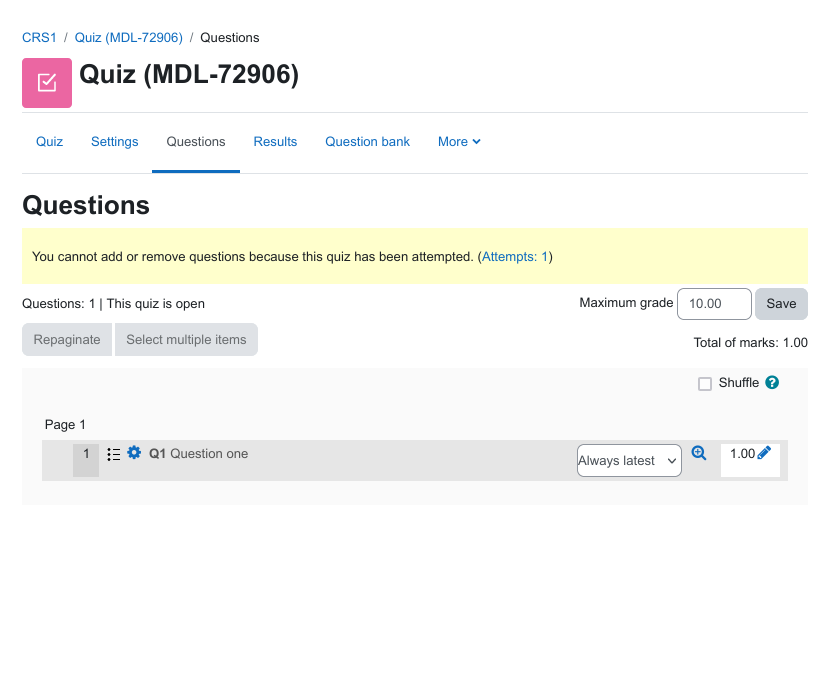Viewport: 830px width, 680px height.
Task: Open the Attempts: 1 link
Action: click(x=515, y=257)
